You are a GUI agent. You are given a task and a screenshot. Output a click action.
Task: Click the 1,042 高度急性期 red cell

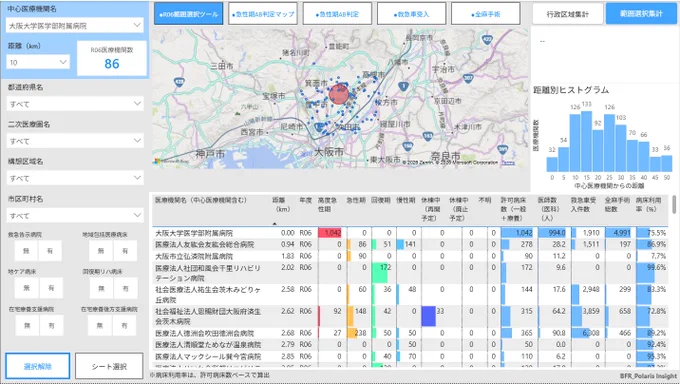330,233
